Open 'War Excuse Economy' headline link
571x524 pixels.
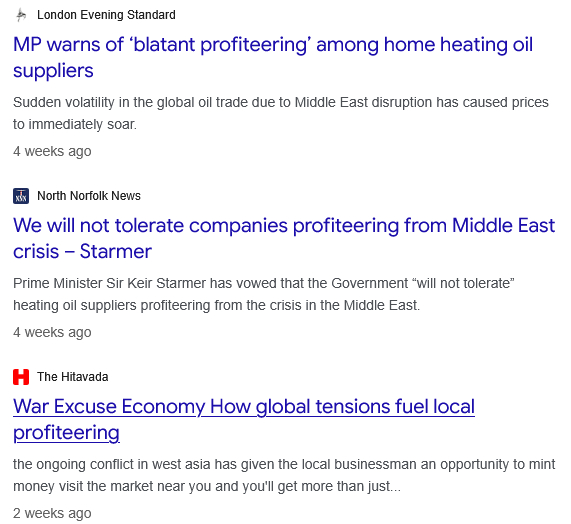click(x=244, y=419)
